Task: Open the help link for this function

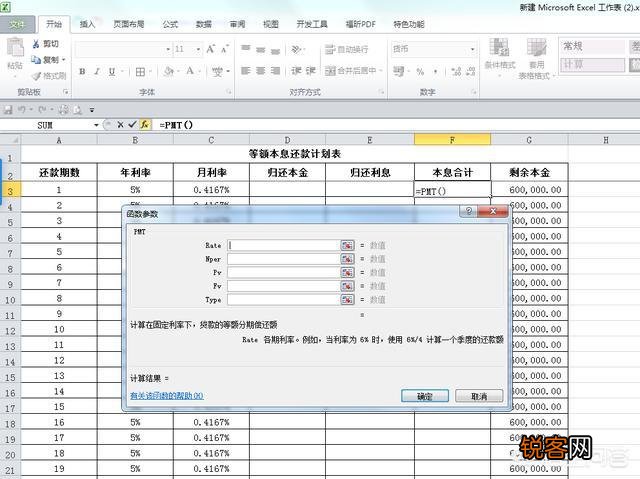Action: tap(167, 395)
